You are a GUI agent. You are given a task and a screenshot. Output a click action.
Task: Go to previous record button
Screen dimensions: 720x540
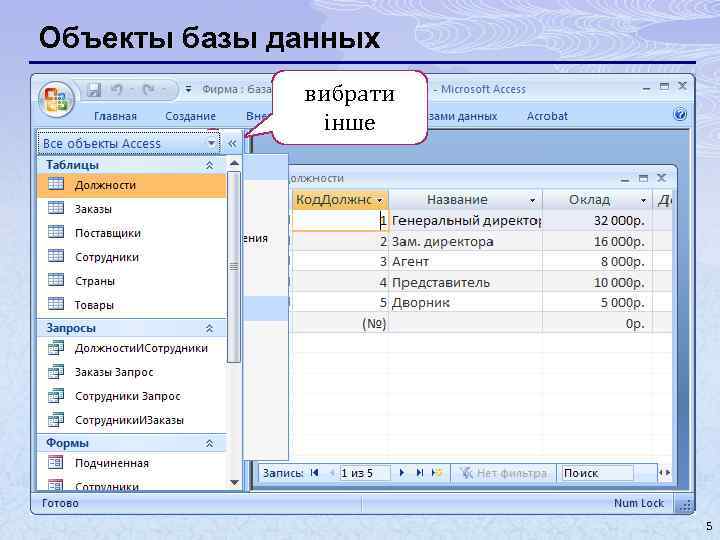click(x=331, y=472)
